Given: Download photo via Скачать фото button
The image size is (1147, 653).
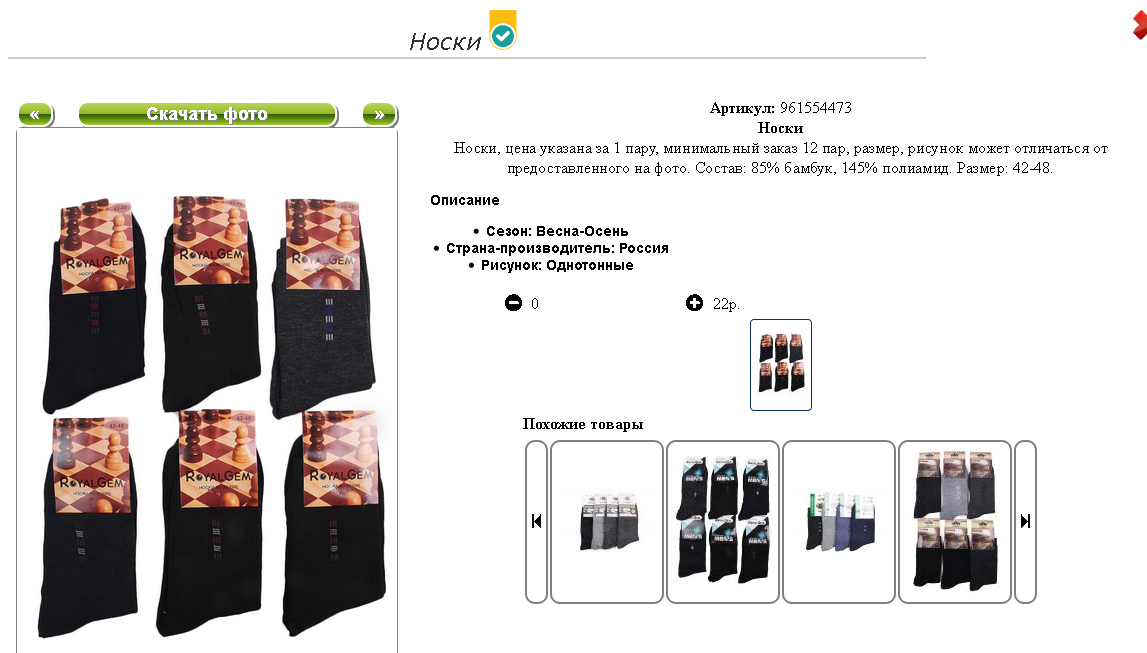Looking at the screenshot, I should pos(208,115).
